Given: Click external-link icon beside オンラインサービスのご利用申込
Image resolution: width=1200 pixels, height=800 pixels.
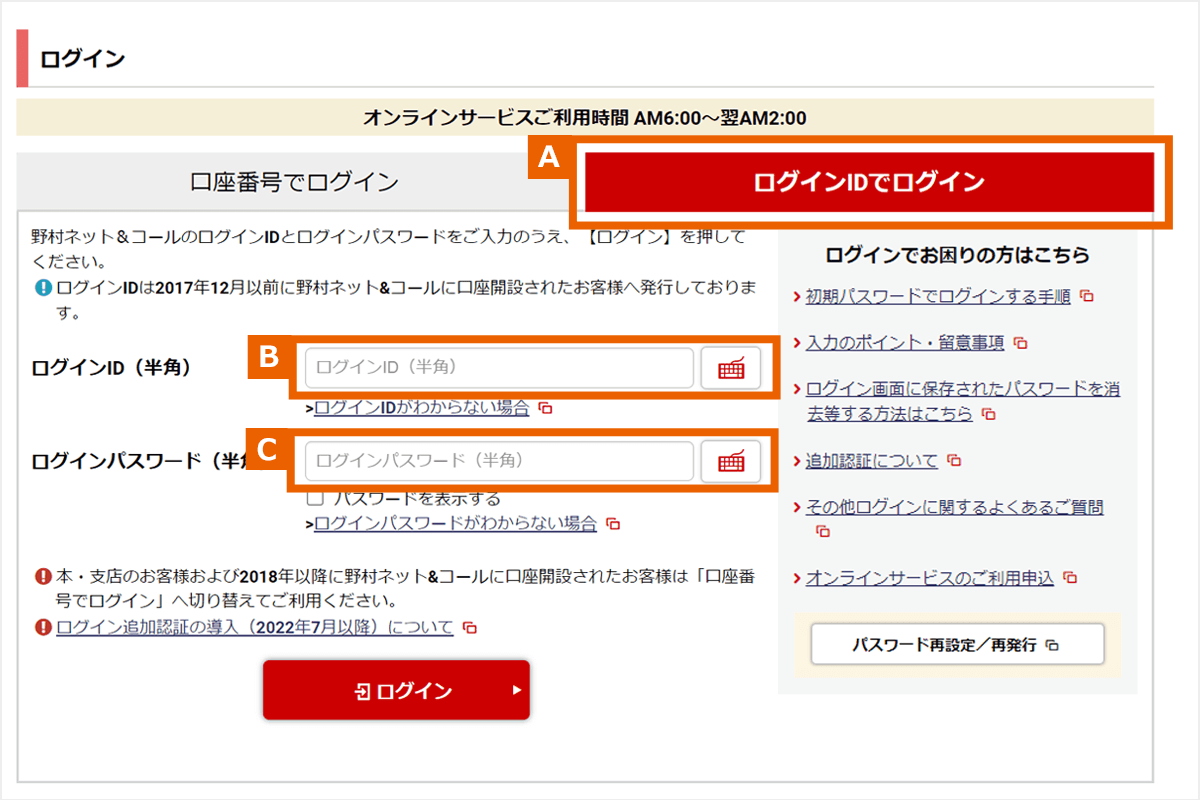Looking at the screenshot, I should [x=1070, y=578].
